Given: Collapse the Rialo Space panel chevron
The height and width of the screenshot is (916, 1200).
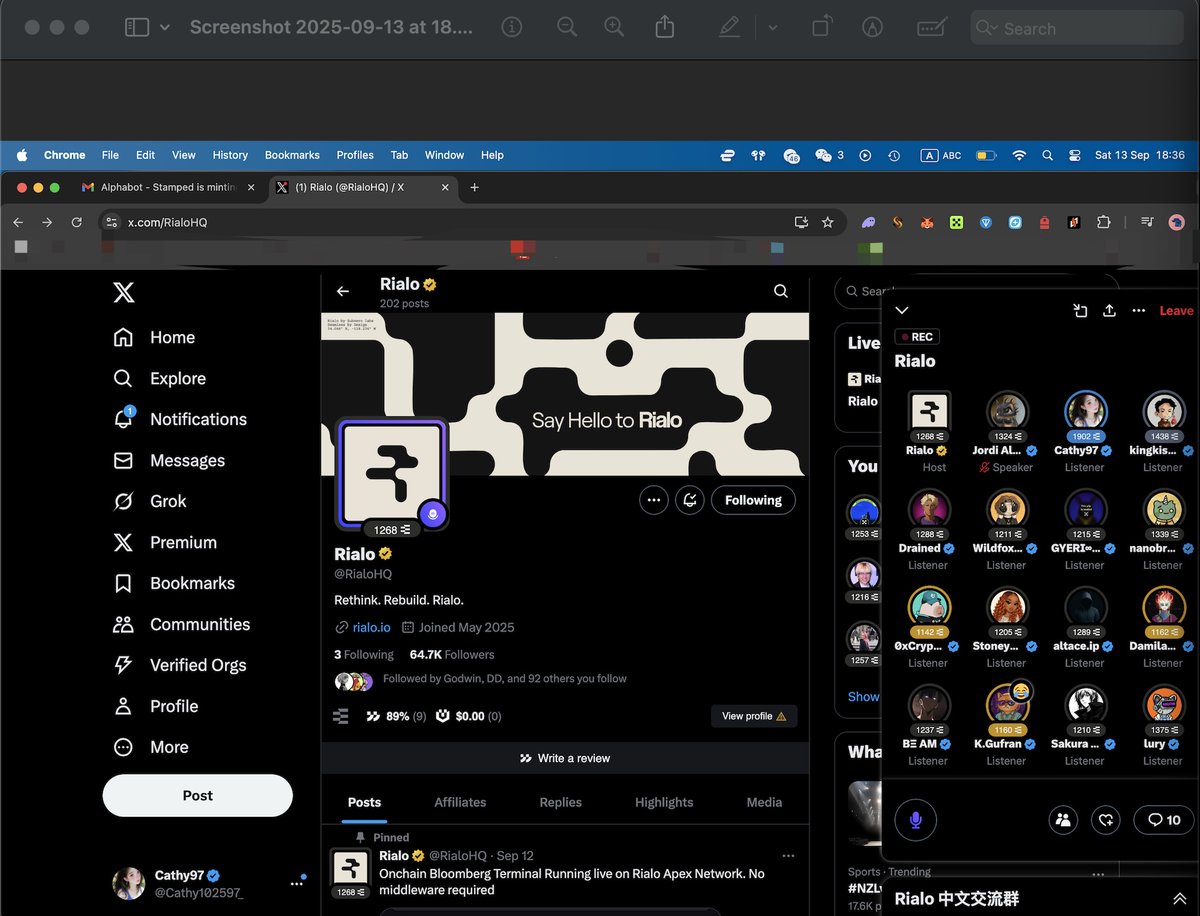Looking at the screenshot, I should [x=902, y=311].
